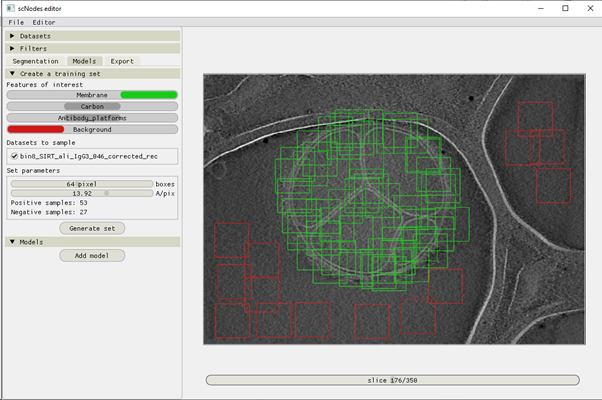Click the Add model button
The width and height of the screenshot is (602, 400).
tap(92, 256)
